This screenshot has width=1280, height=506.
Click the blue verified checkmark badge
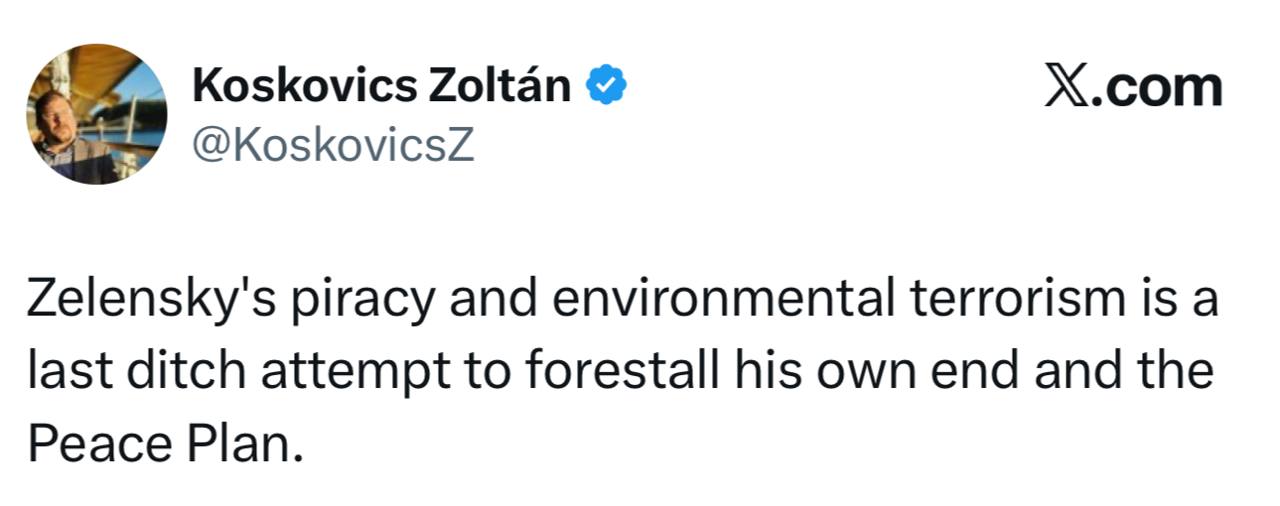(x=606, y=87)
